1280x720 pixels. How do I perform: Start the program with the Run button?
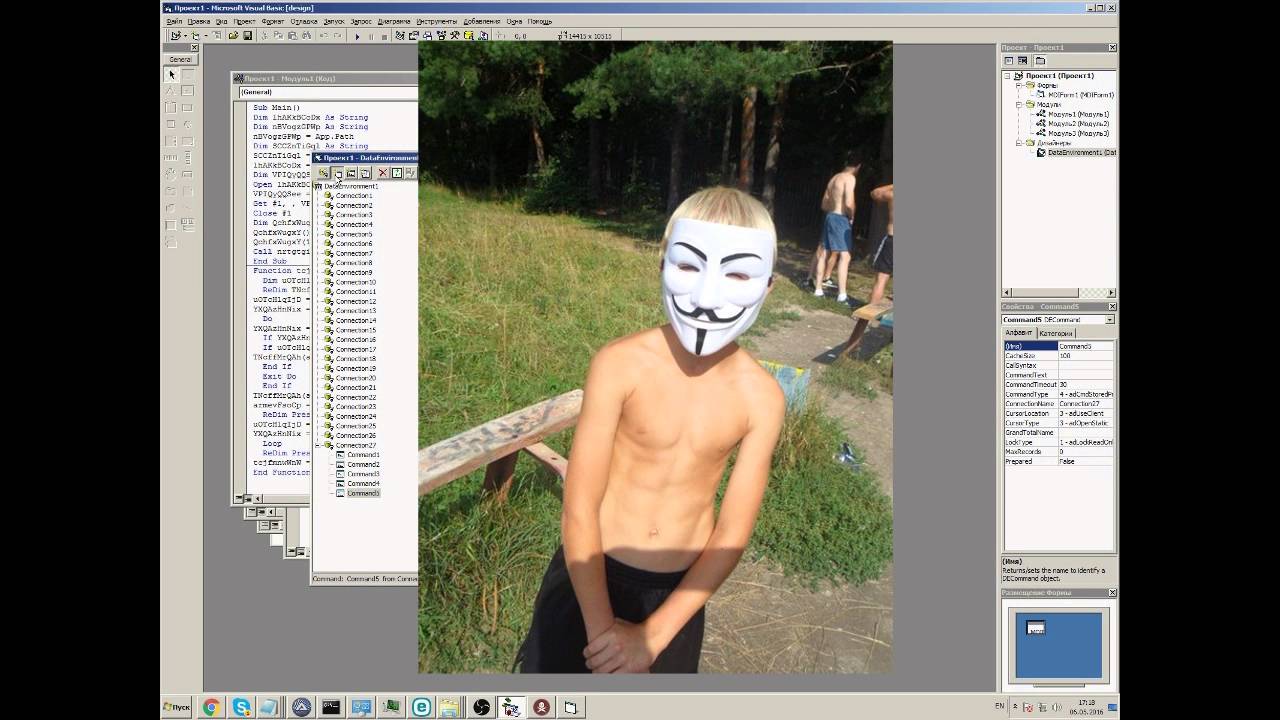[357, 36]
